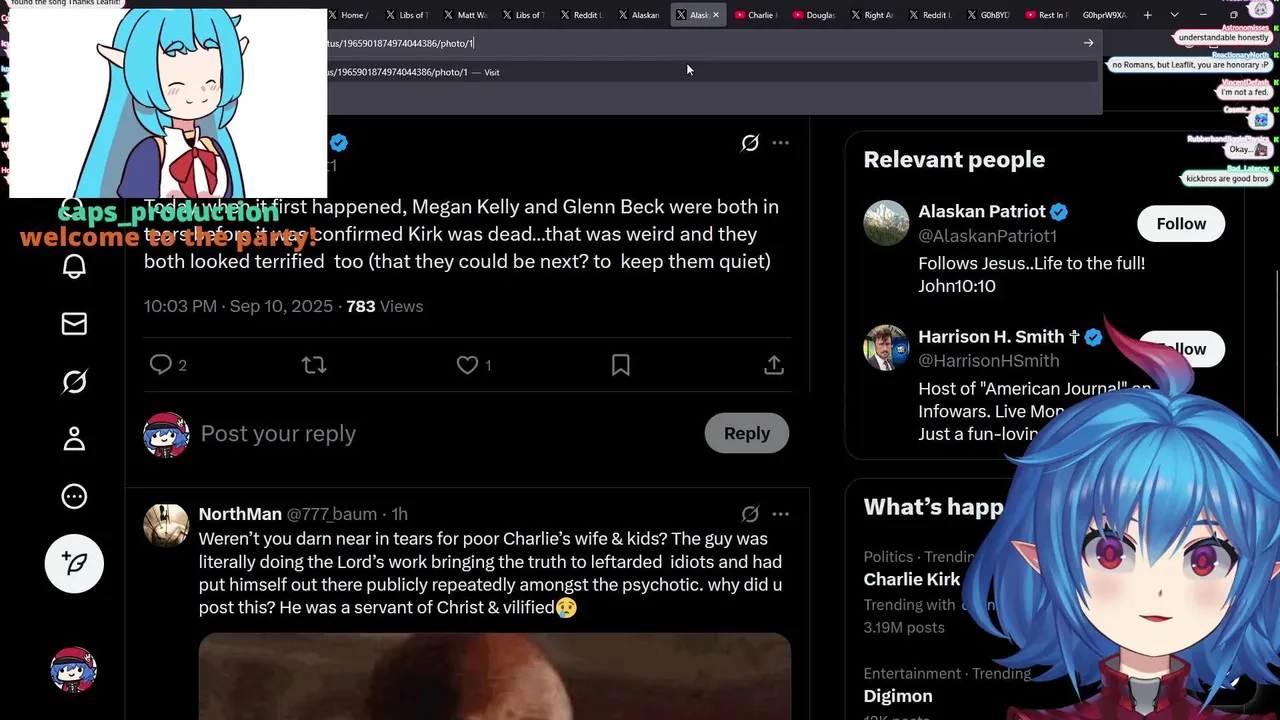Switch to the Rest In P YouTube tab
Screen dimensions: 1280x720
[x=1046, y=15]
